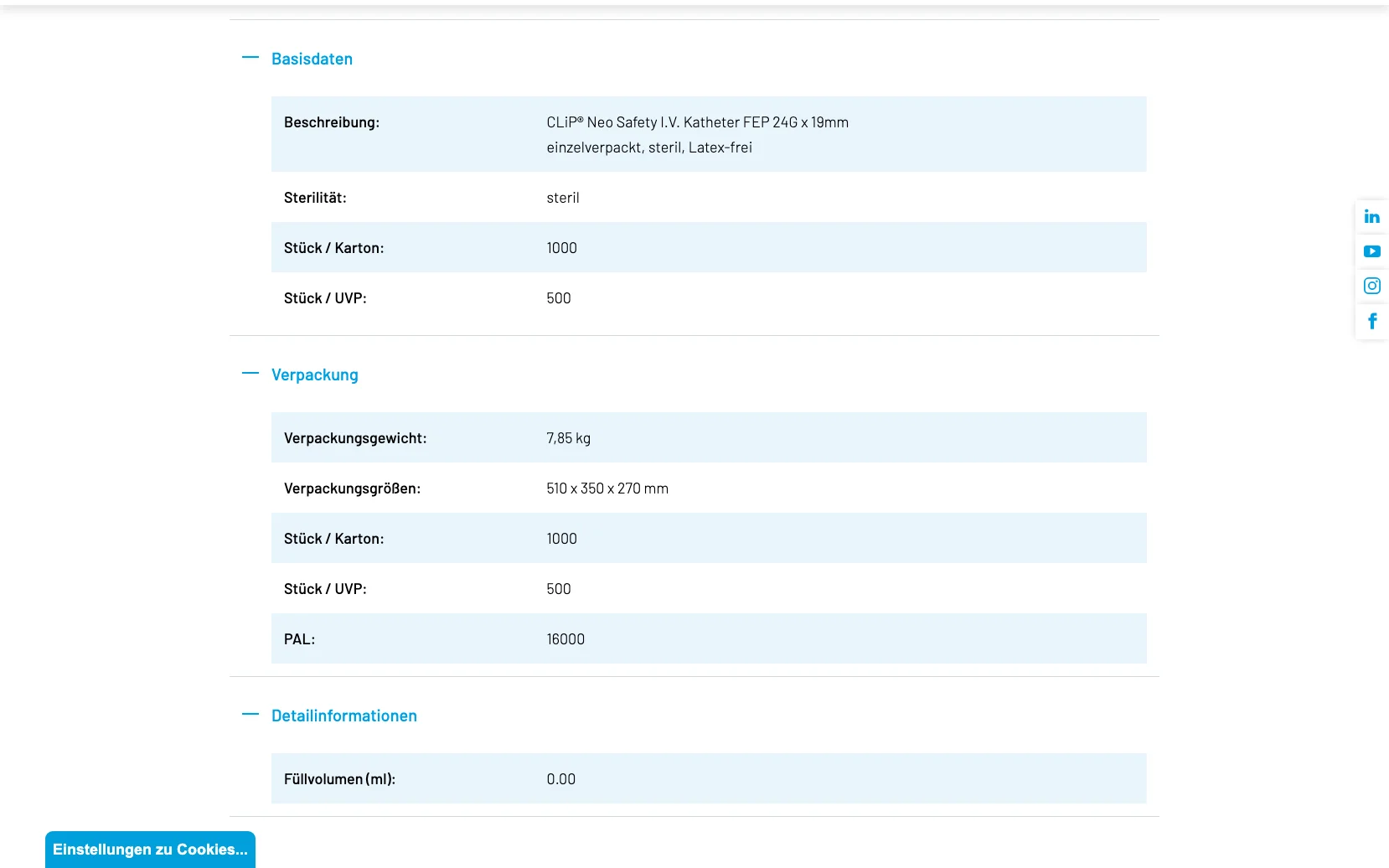Click the 500 value under Verpackung

559,589
